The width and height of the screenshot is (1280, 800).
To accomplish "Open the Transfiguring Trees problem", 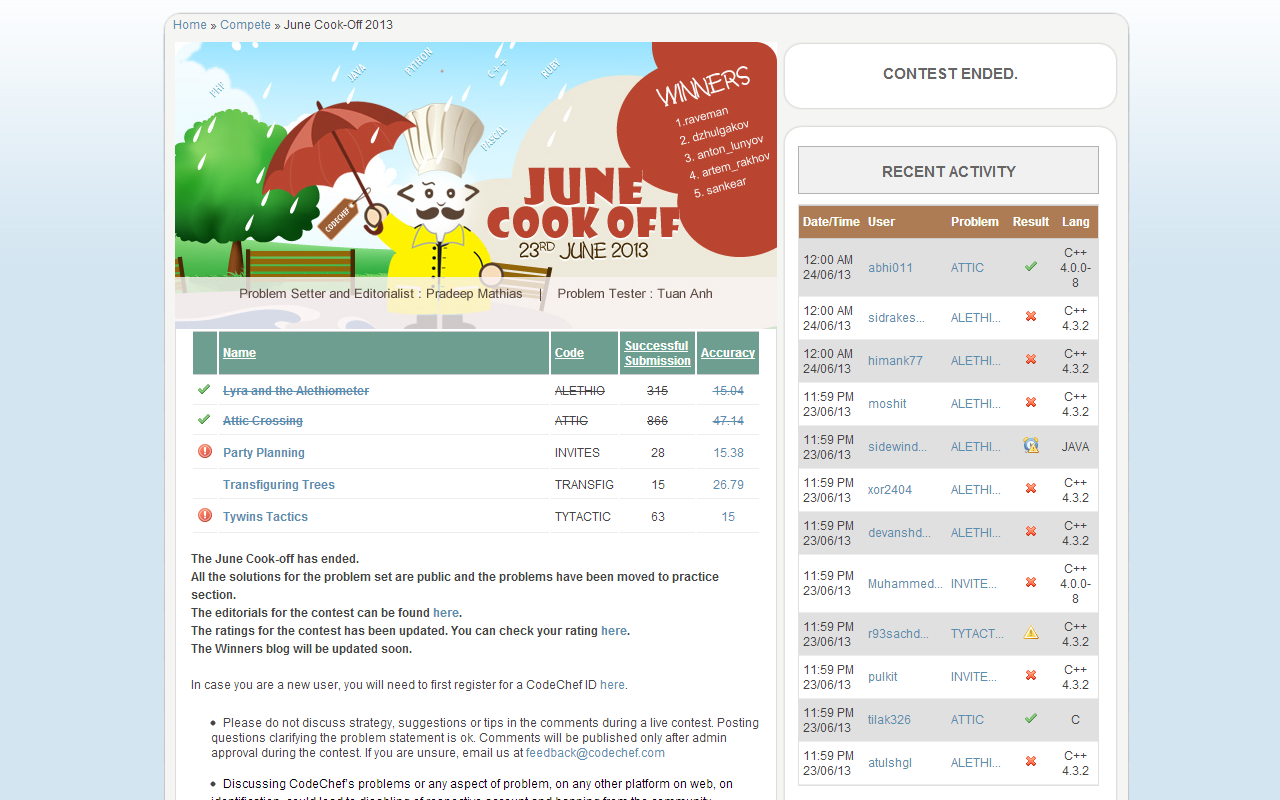I will coord(279,485).
